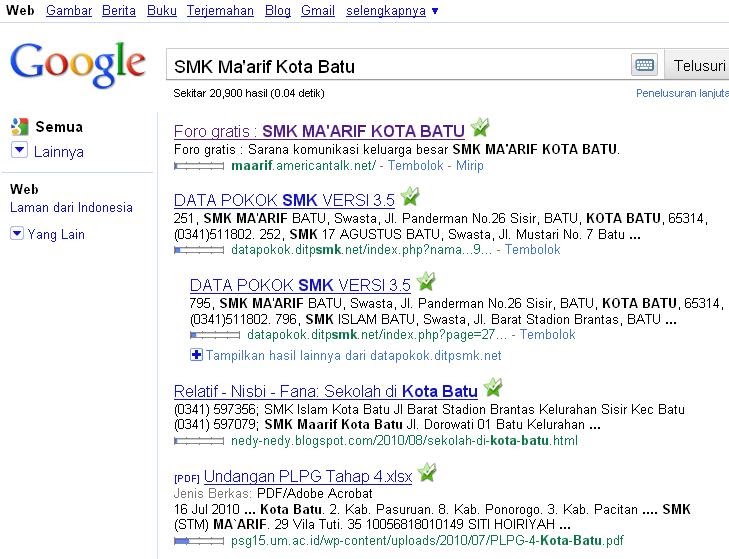729x559 pixels.
Task: Click the [PDF] tag before Undangan PLPG
Action: point(186,478)
